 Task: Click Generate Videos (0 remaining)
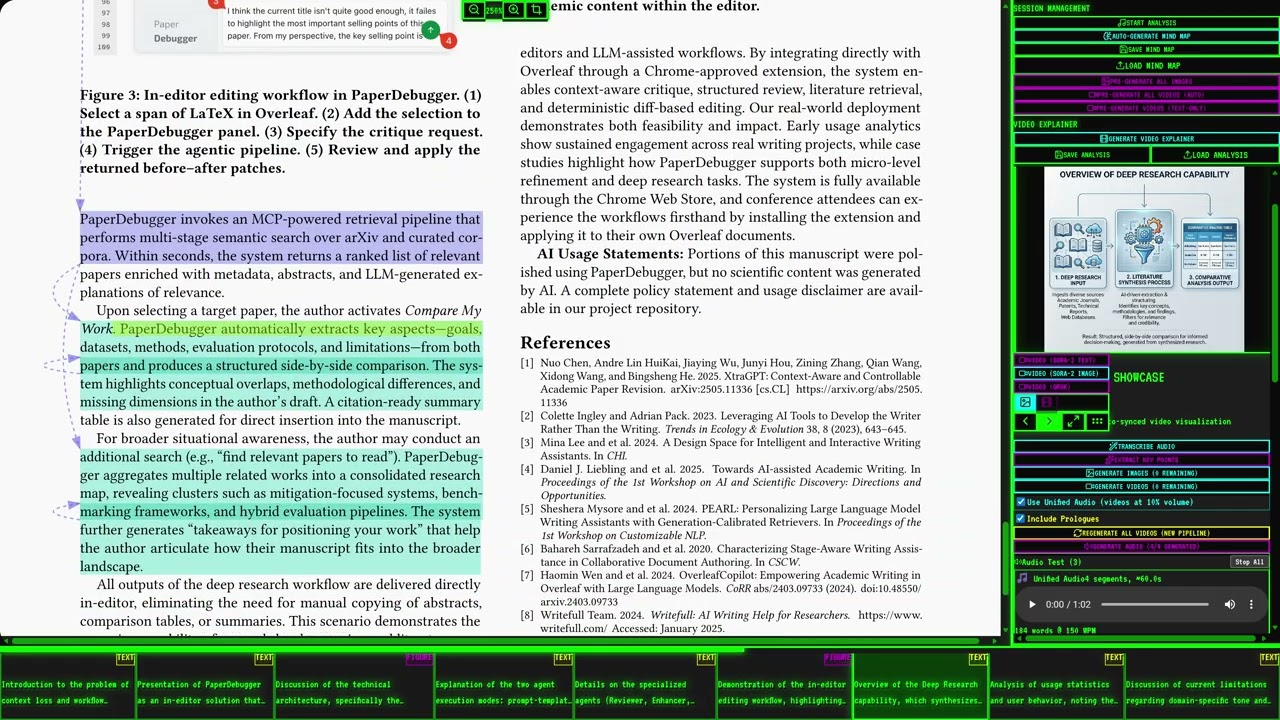tap(1142, 486)
